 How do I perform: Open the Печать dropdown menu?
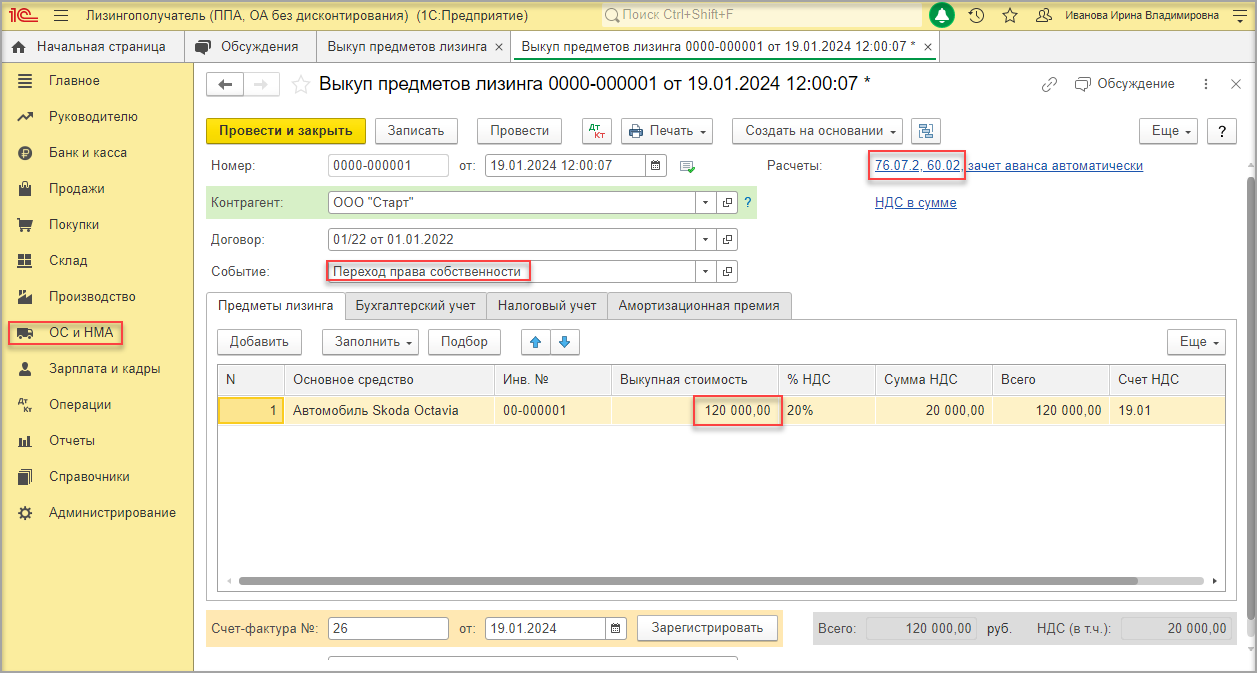tap(666, 131)
